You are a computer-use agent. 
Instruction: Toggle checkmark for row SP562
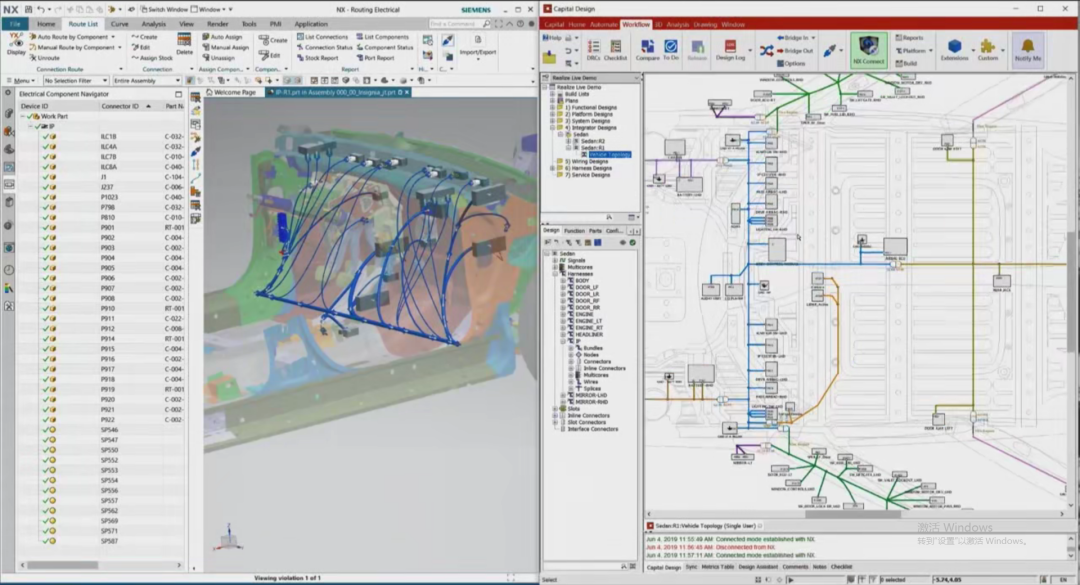(45, 511)
